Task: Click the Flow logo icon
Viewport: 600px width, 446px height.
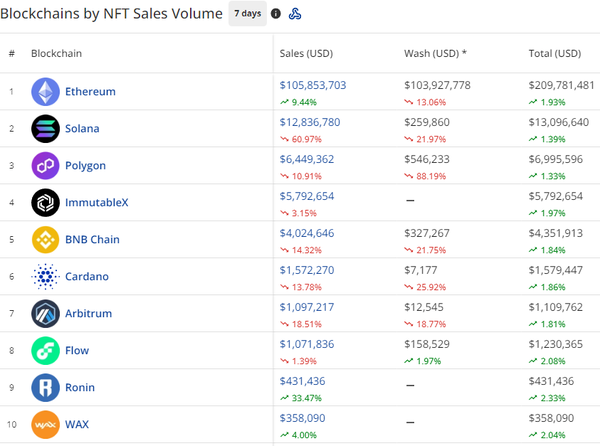Action: [46, 351]
